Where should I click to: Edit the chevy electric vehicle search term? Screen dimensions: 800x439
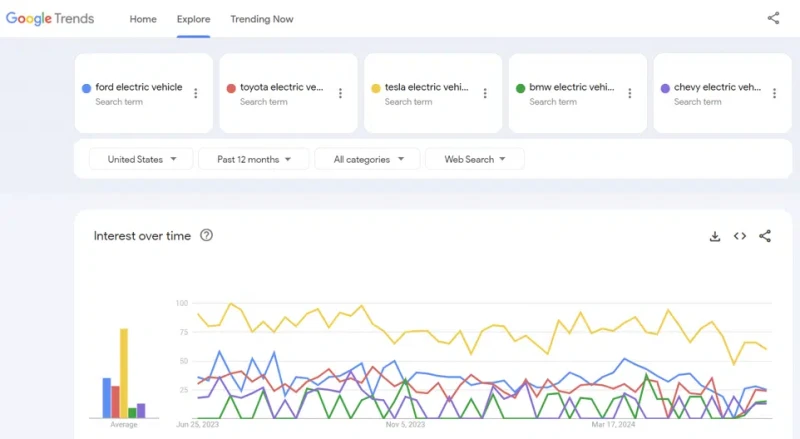pos(717,87)
